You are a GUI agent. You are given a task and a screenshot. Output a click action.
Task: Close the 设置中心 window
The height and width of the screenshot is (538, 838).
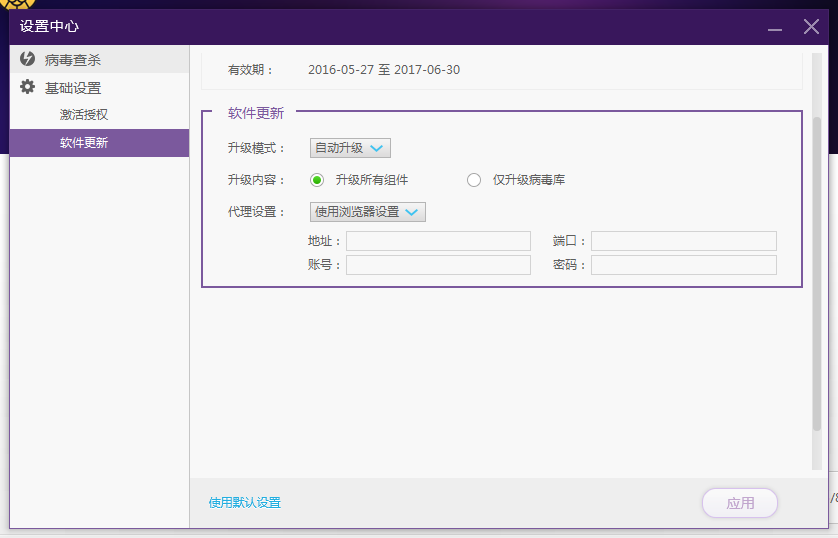pyautogui.click(x=811, y=27)
